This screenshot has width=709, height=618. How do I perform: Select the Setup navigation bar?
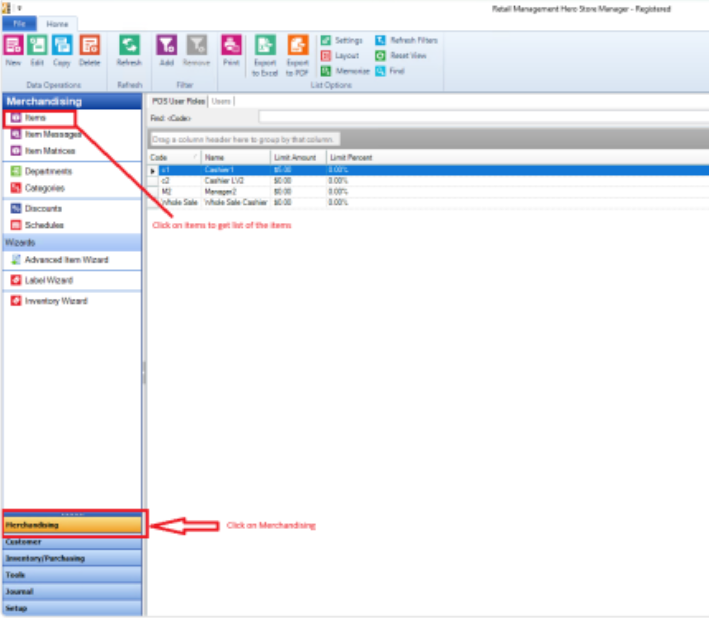(72, 609)
